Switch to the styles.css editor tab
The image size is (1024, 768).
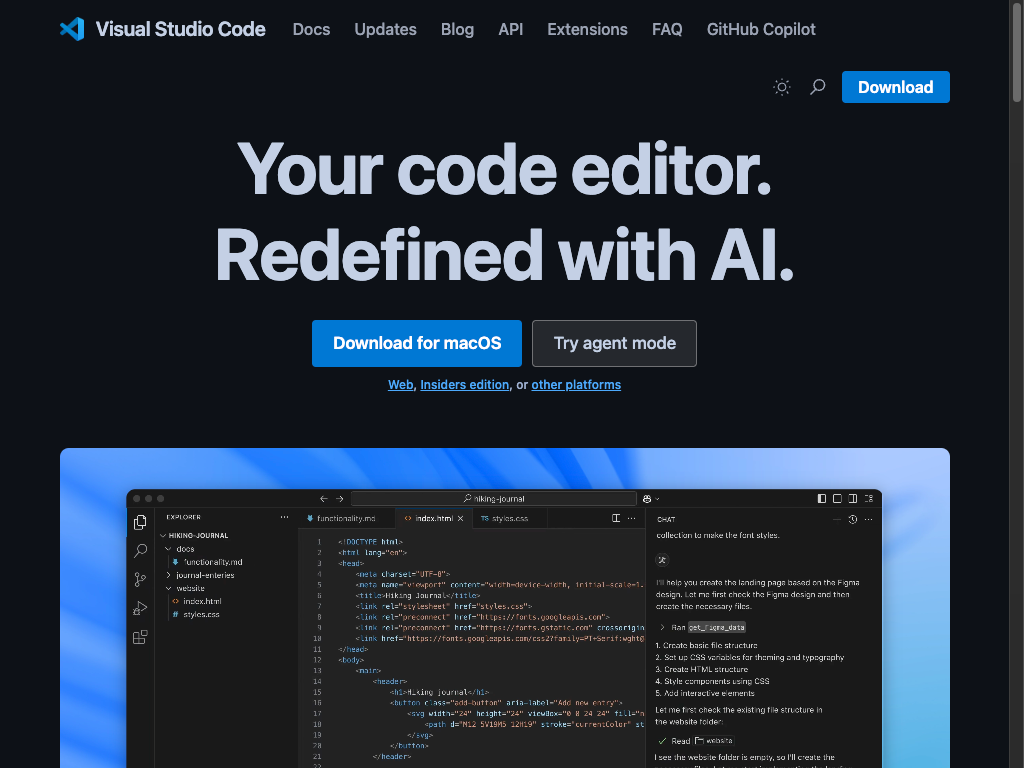click(506, 518)
